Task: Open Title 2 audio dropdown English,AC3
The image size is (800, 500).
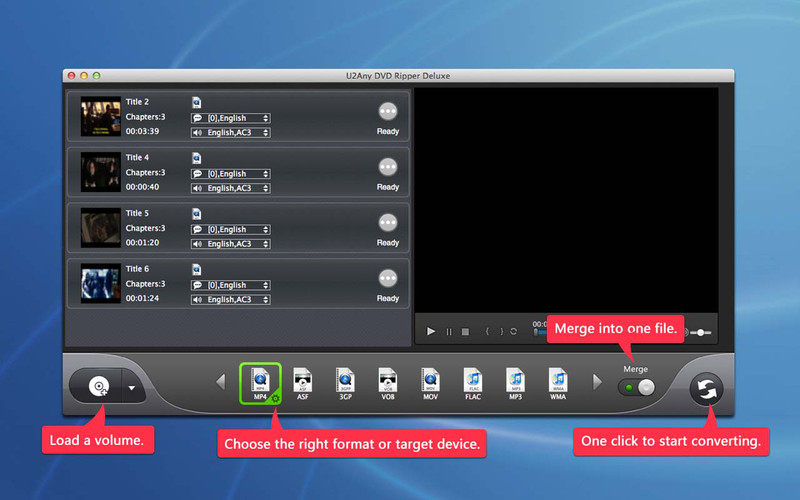Action: pyautogui.click(x=231, y=133)
